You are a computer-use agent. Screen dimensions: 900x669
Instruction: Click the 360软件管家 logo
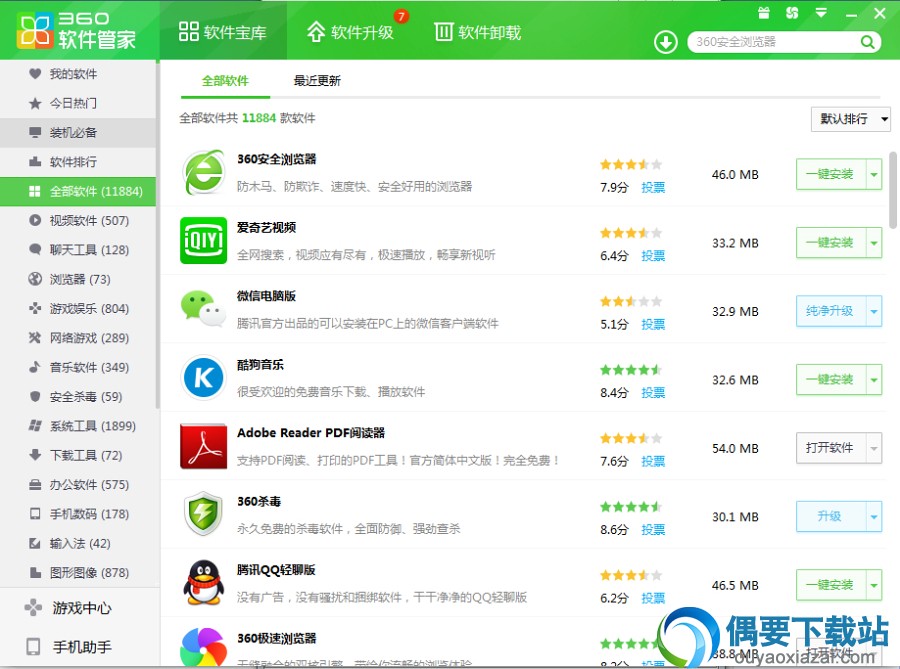pyautogui.click(x=76, y=30)
